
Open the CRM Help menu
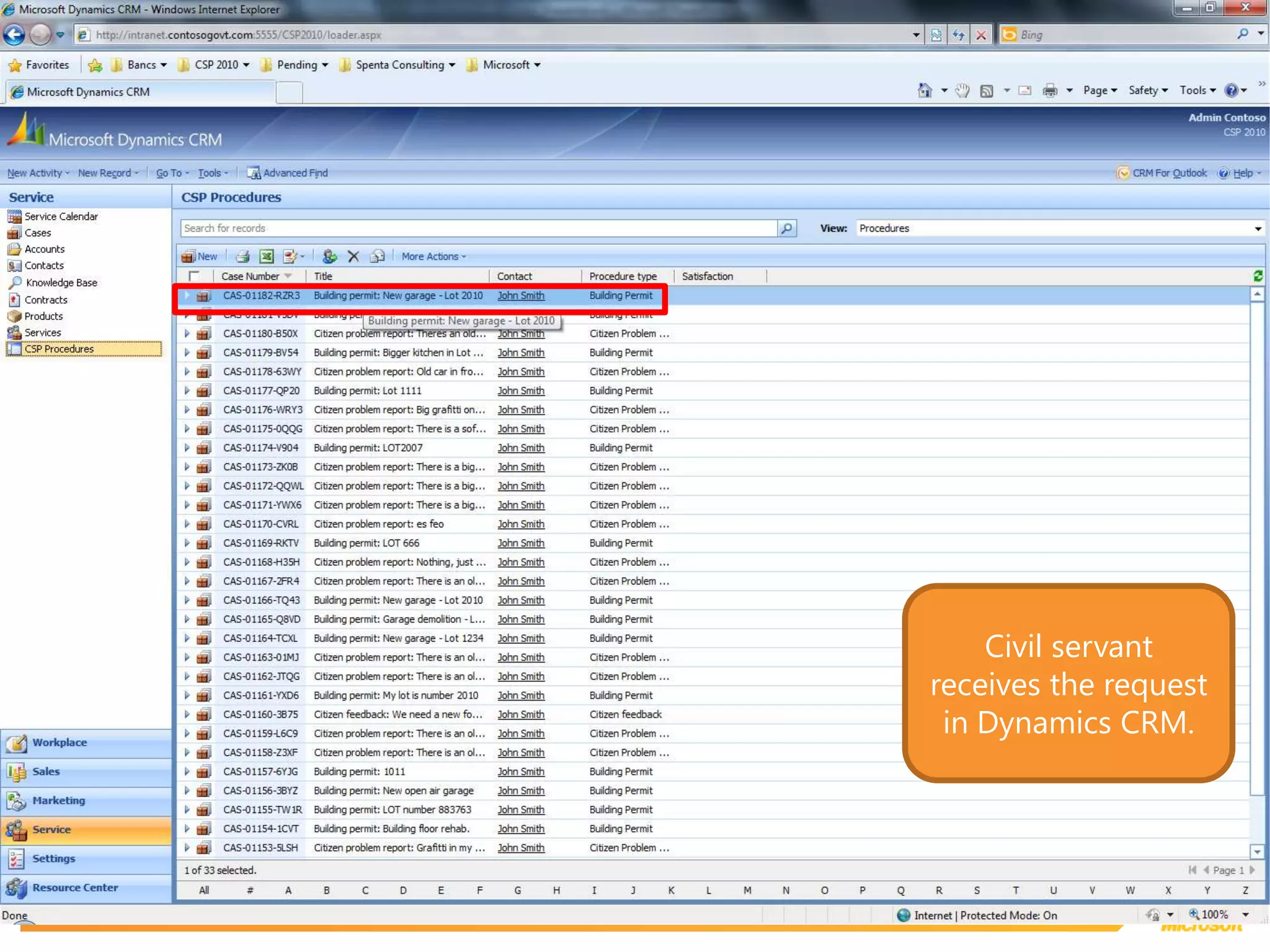pos(1241,173)
